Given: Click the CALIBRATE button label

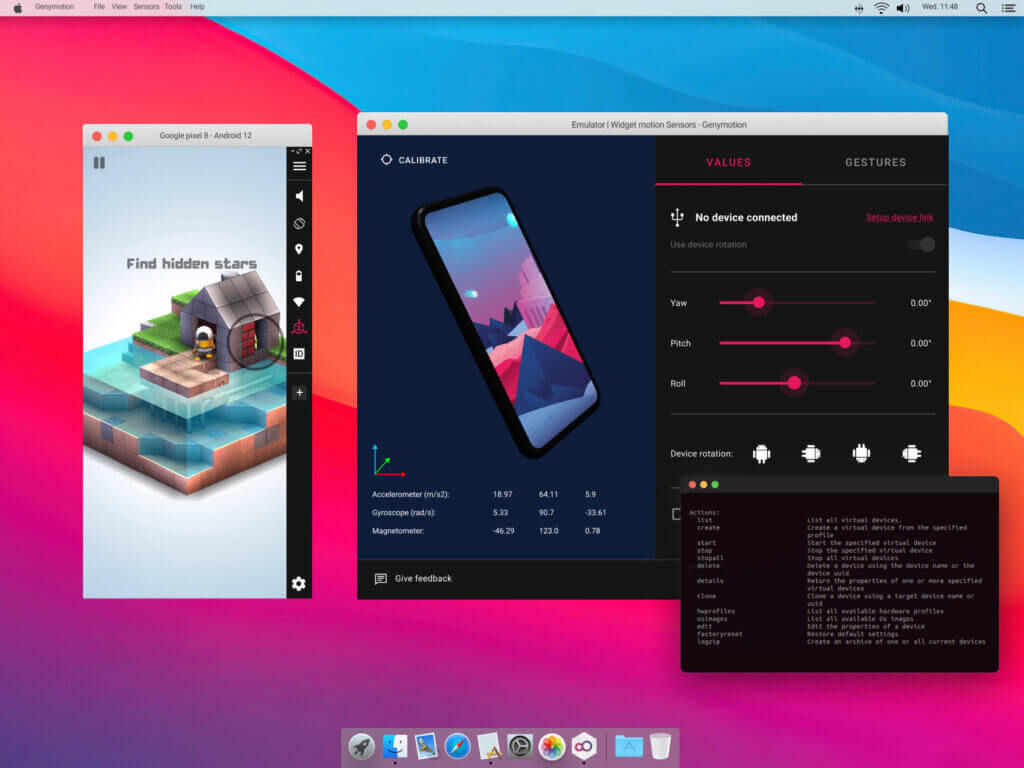Looking at the screenshot, I should click(x=423, y=160).
